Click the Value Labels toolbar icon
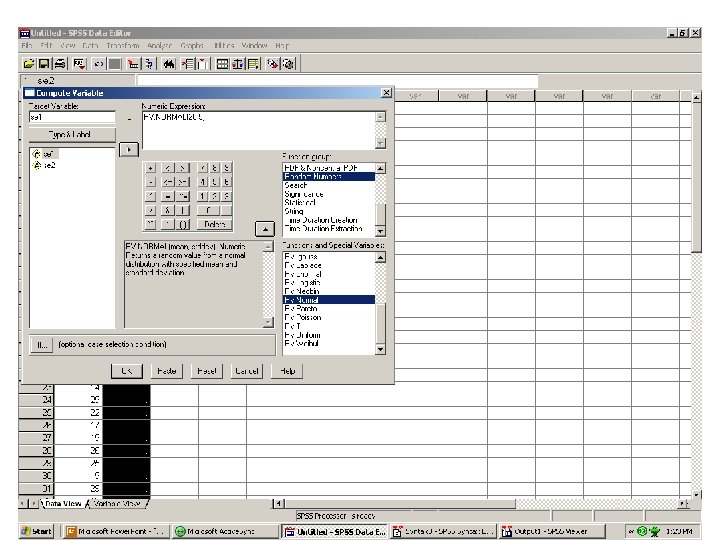This screenshot has height=540, width=720. 273,64
